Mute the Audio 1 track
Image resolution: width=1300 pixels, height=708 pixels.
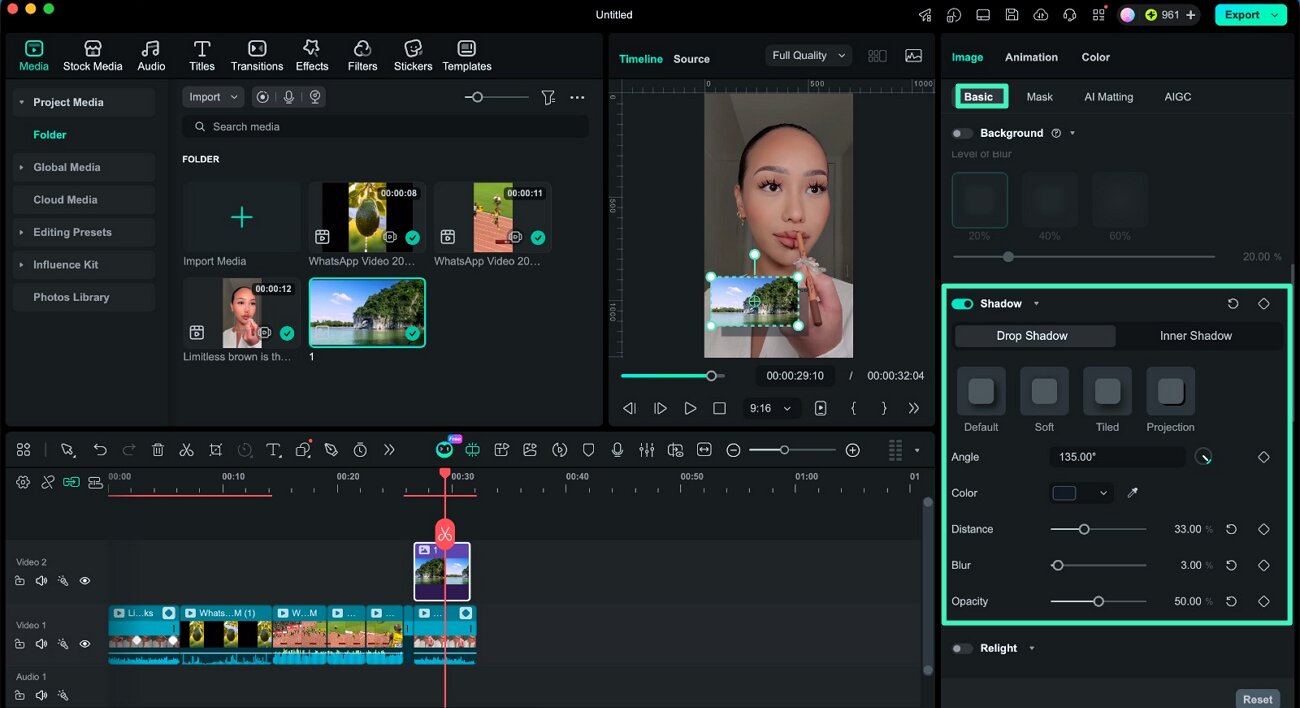41,695
